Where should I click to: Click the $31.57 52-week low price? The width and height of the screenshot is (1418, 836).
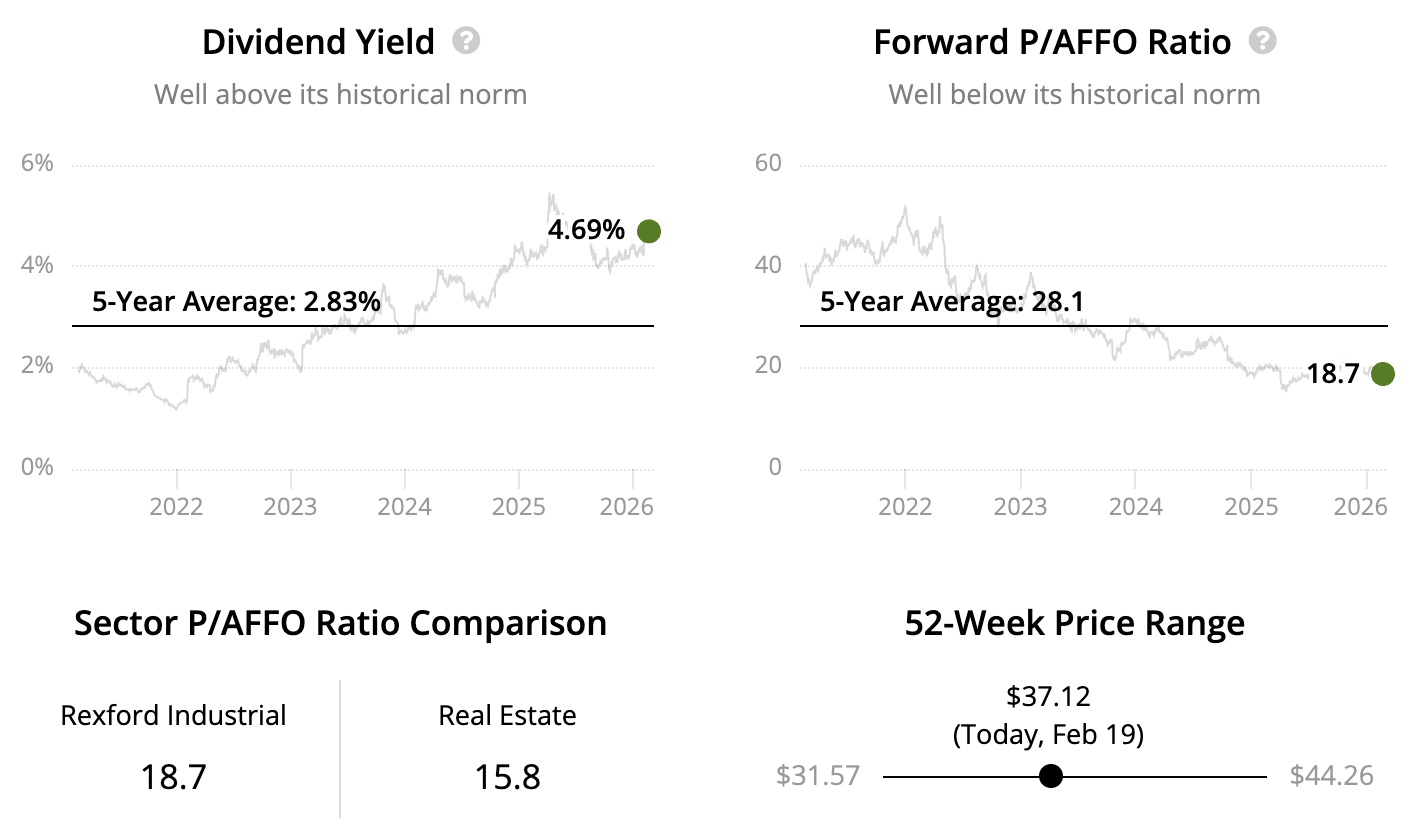(818, 776)
